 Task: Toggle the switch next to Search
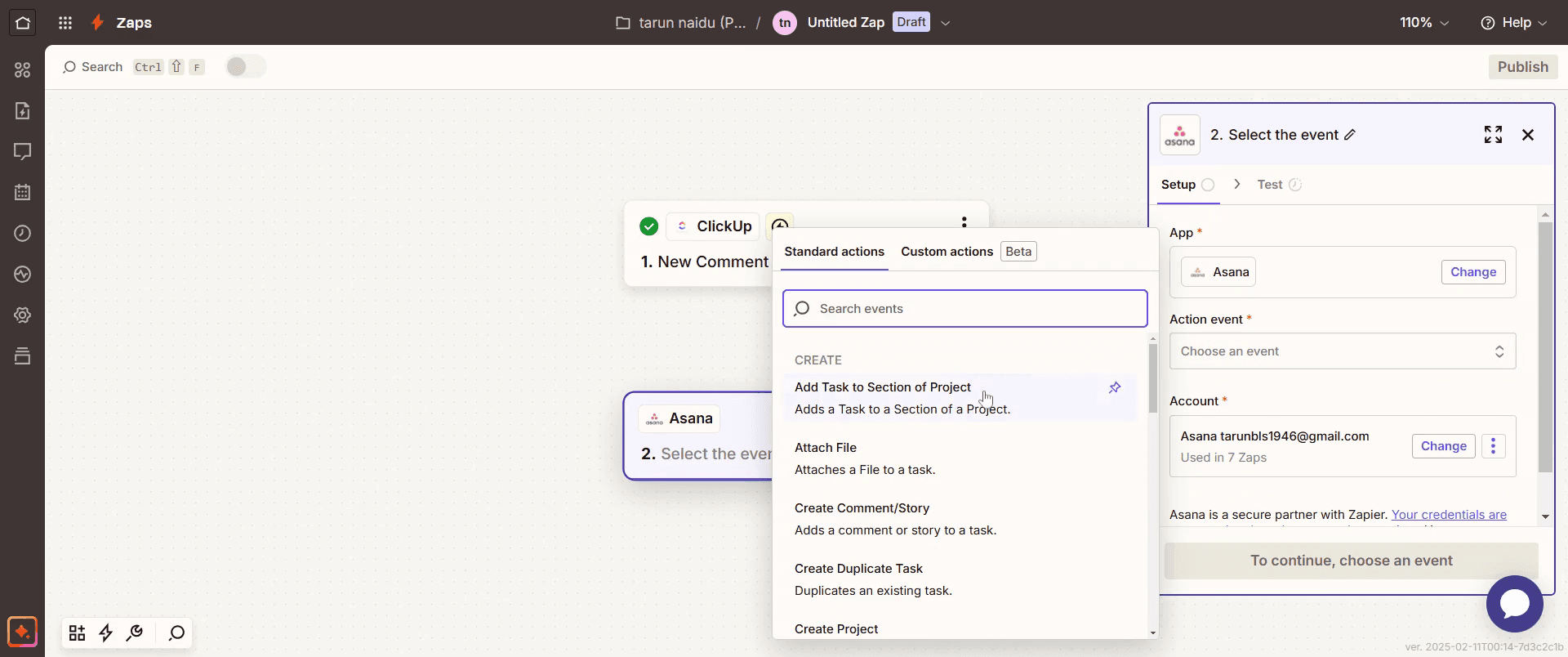pos(245,67)
